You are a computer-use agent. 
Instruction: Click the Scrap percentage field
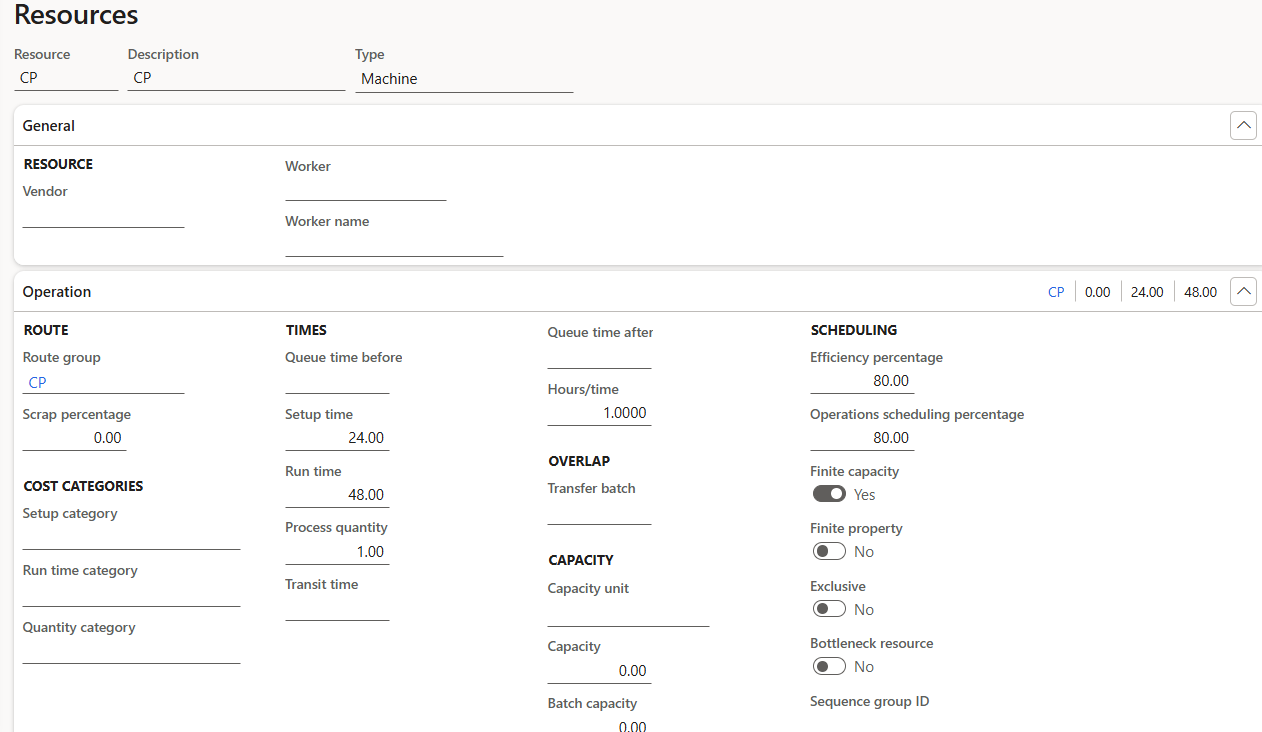pos(74,438)
